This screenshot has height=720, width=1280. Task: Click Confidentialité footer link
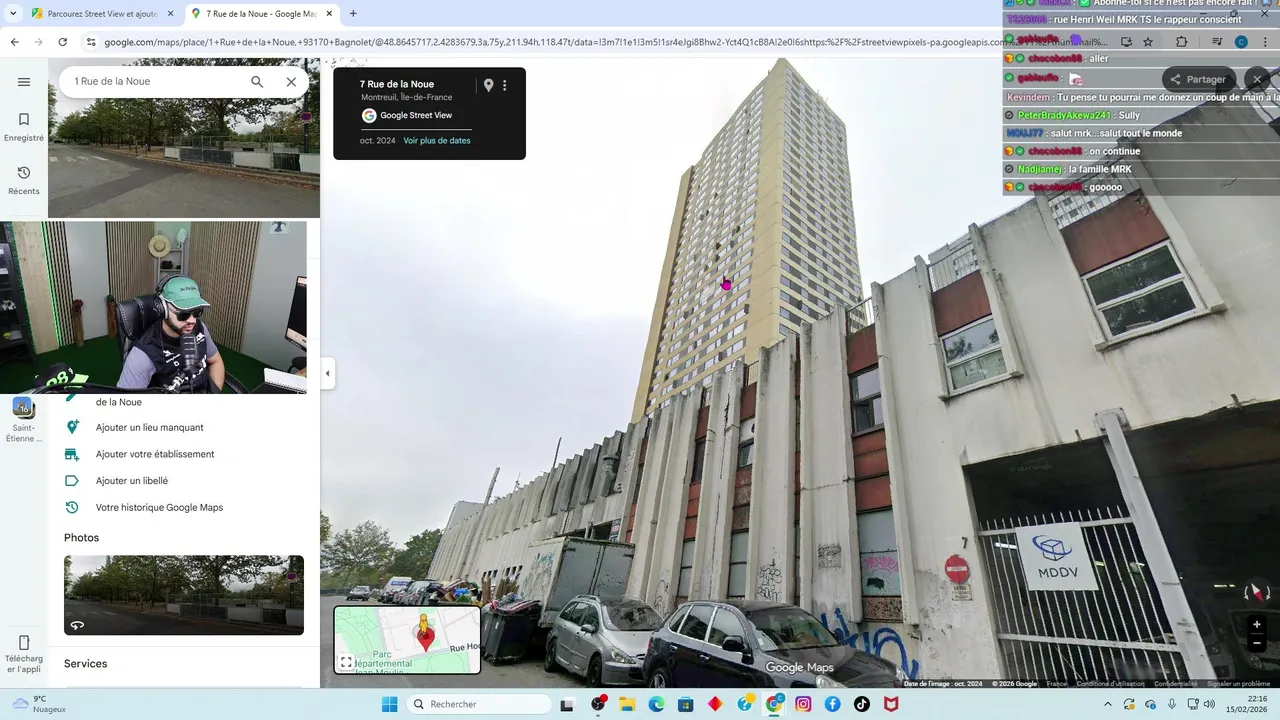(1175, 684)
